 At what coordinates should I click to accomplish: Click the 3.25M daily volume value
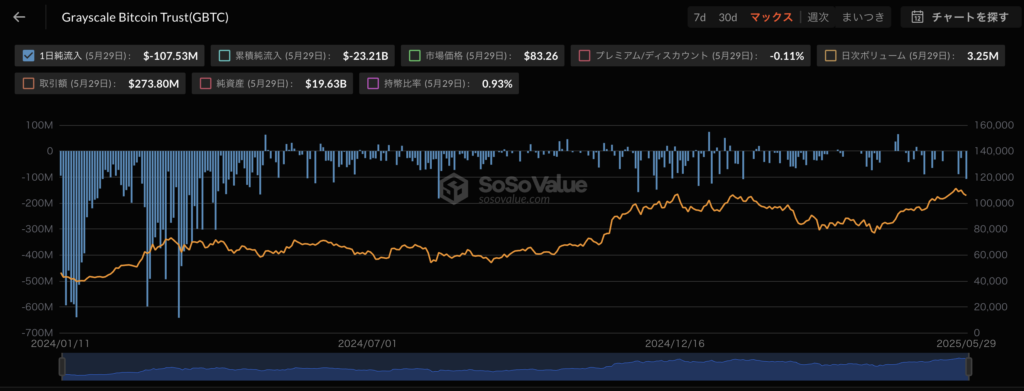click(982, 57)
